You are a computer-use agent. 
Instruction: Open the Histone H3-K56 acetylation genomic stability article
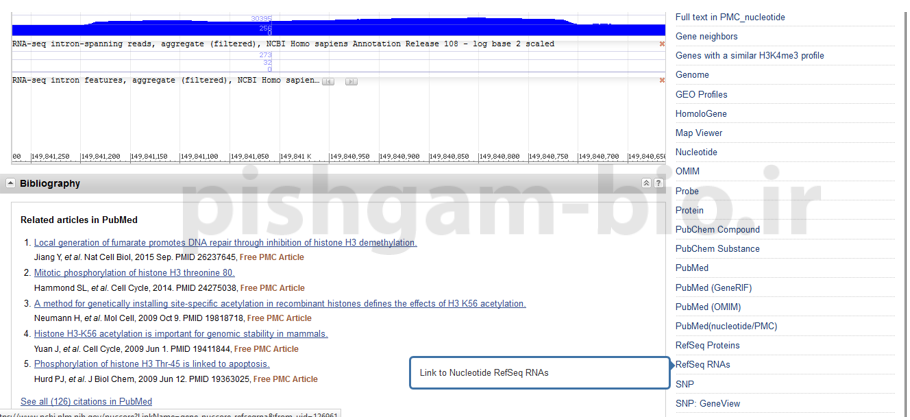point(180,334)
